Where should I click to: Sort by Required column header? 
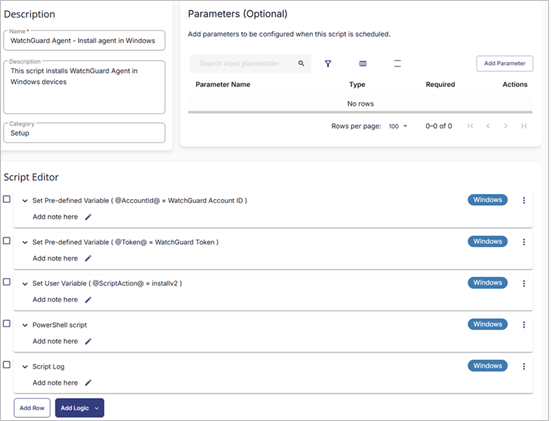[440, 85]
